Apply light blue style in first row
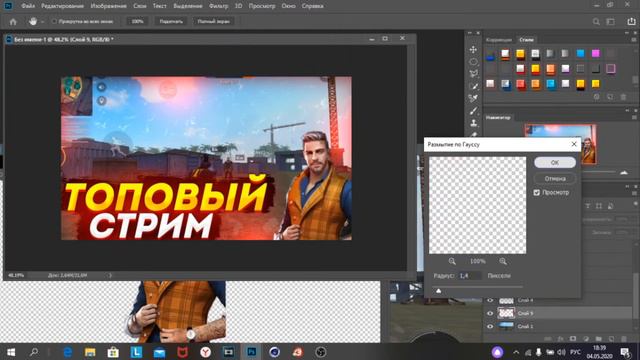Screen dimensions: 640x360 (x=580, y=53)
